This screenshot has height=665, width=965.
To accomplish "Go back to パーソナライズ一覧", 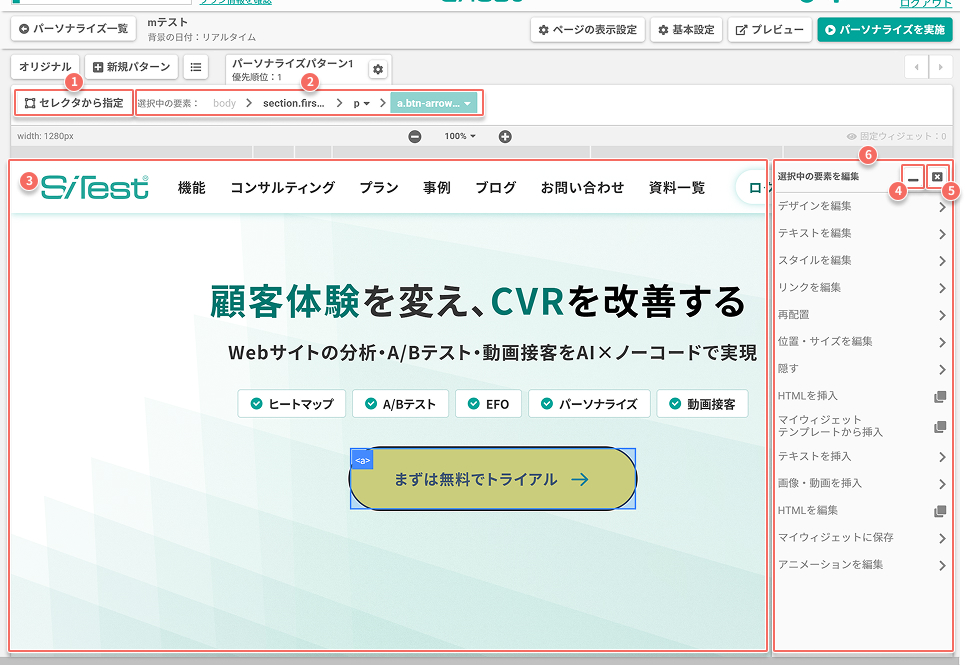I will point(73,29).
